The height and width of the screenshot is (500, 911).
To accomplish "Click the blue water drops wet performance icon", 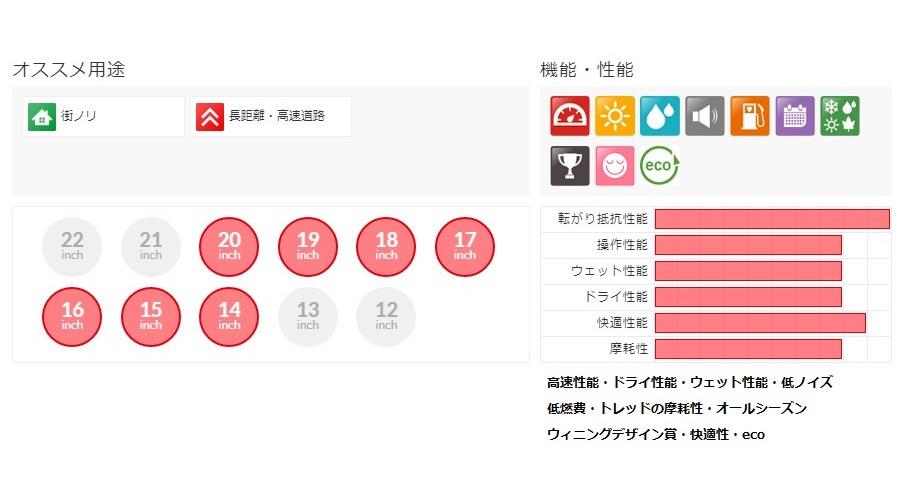I will coord(659,116).
